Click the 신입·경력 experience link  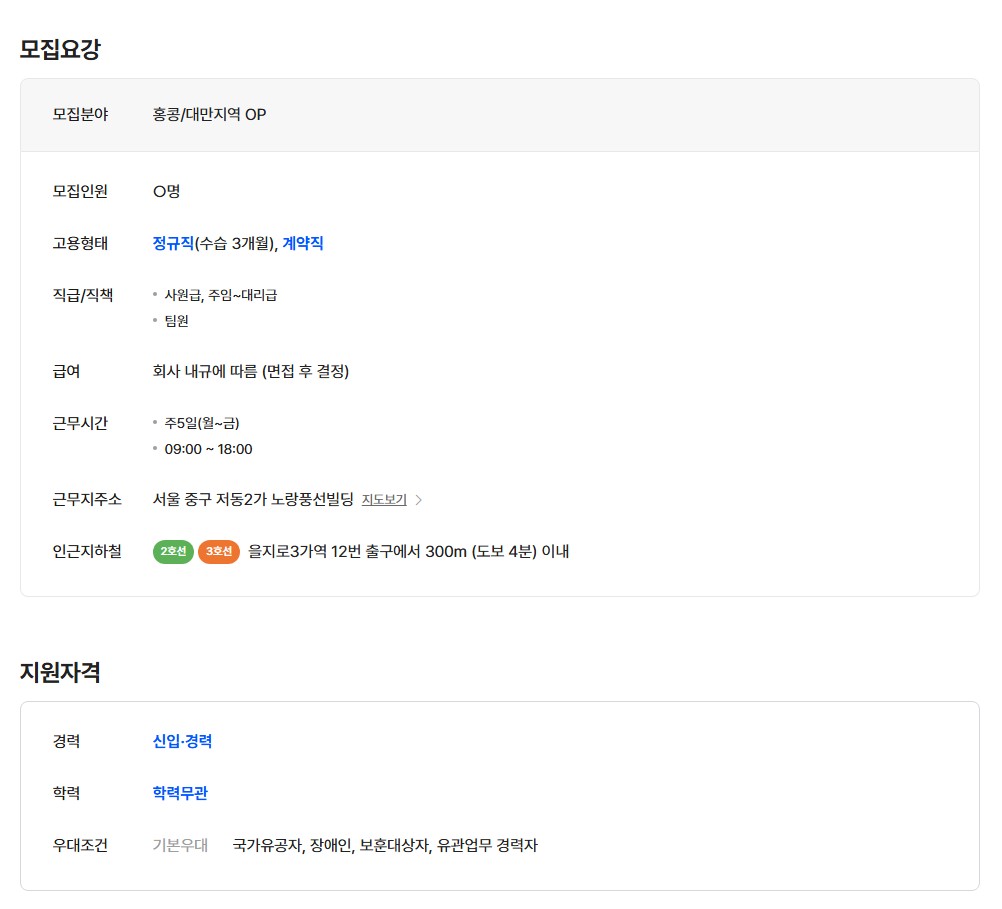(182, 741)
